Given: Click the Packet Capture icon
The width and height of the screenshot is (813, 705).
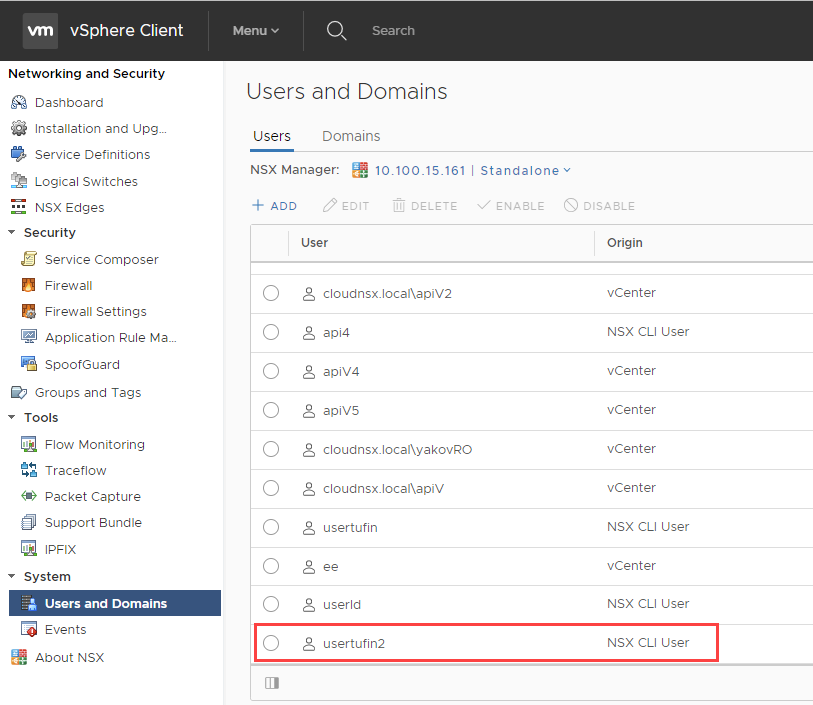Looking at the screenshot, I should [29, 496].
